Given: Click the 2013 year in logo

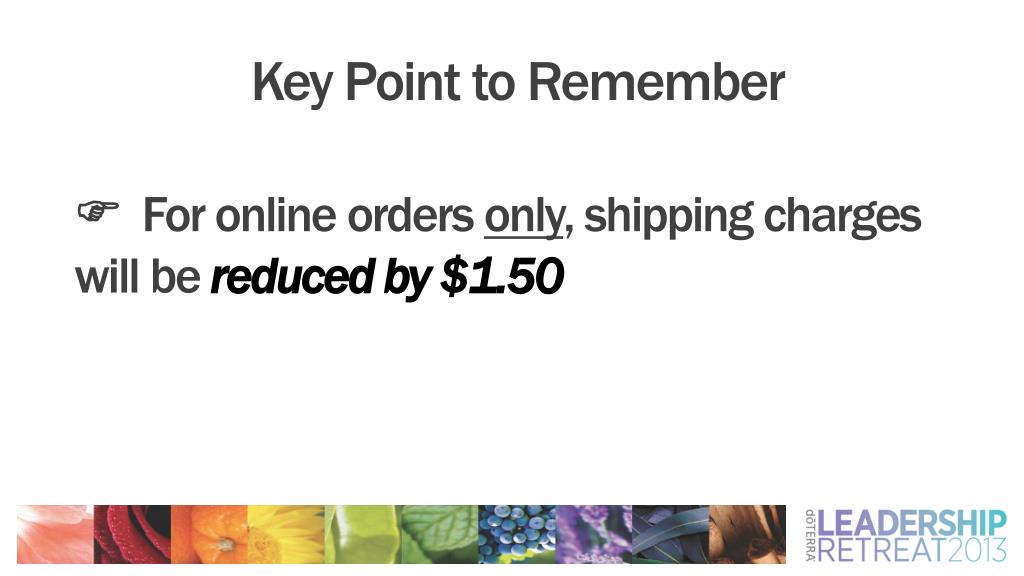Looking at the screenshot, I should tap(977, 551).
